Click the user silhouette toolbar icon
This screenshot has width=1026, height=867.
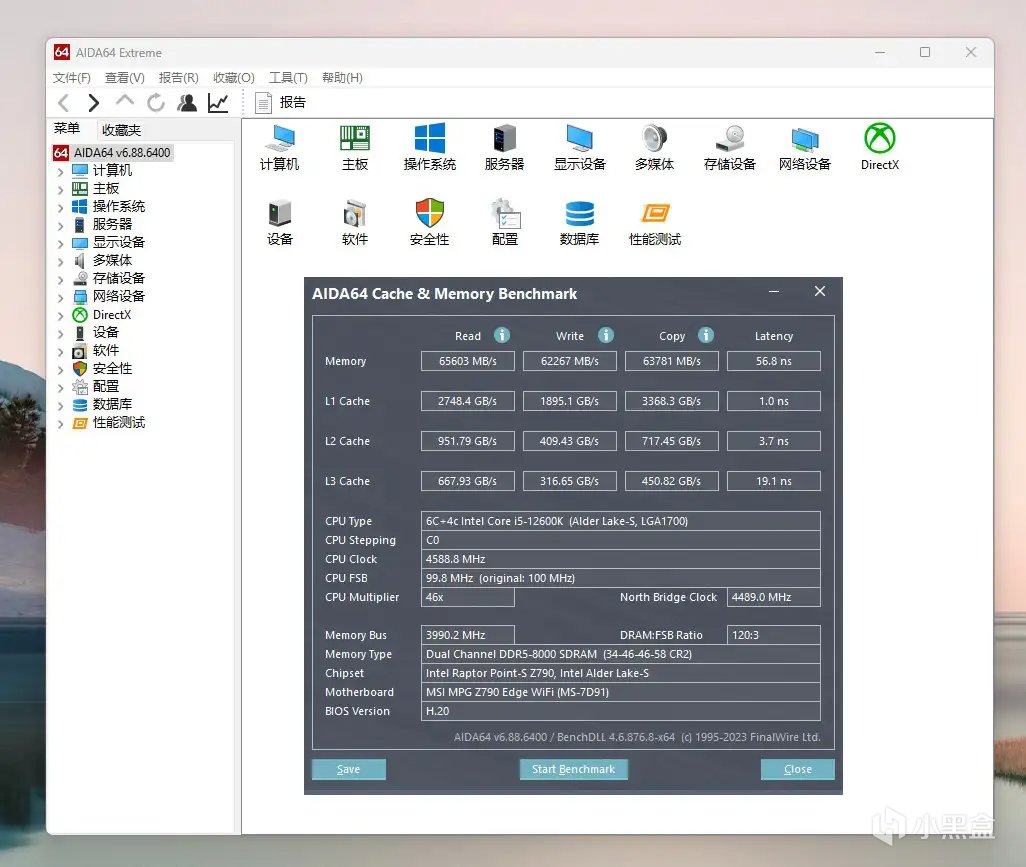pos(187,103)
